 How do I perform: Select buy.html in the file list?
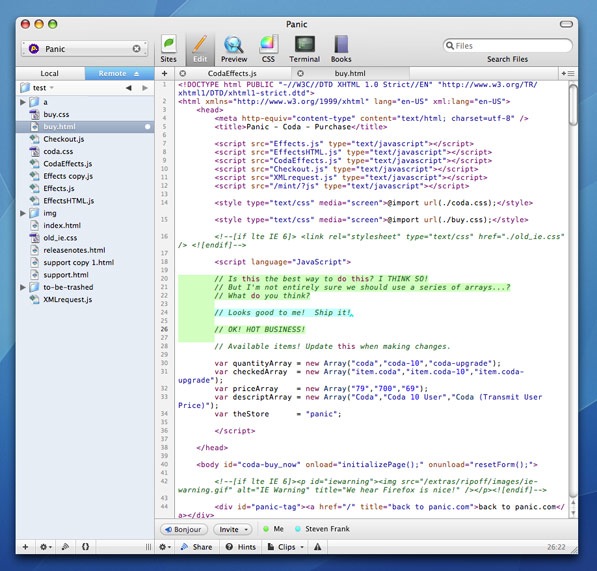coord(85,126)
